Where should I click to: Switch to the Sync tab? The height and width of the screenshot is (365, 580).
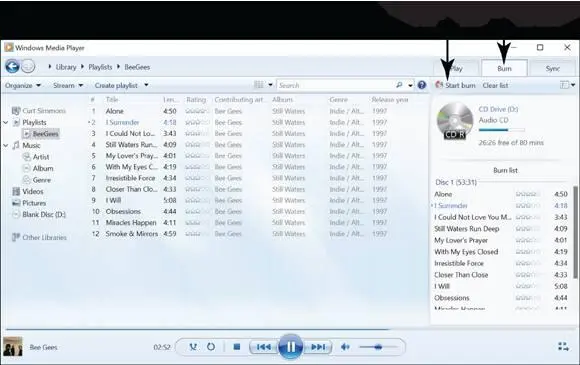(553, 68)
